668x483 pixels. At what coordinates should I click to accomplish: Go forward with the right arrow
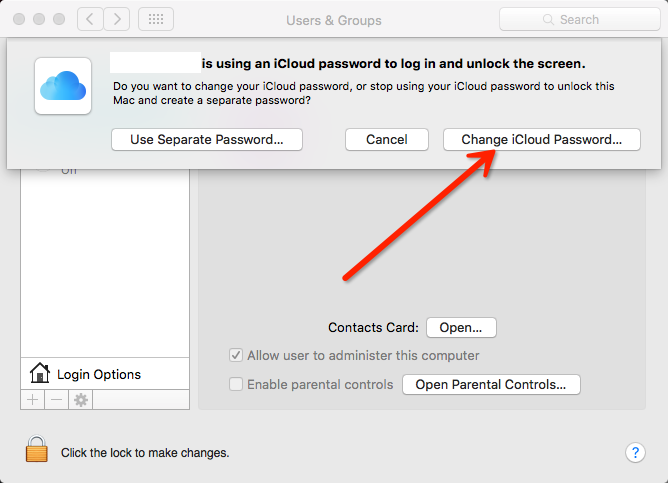tap(118, 19)
